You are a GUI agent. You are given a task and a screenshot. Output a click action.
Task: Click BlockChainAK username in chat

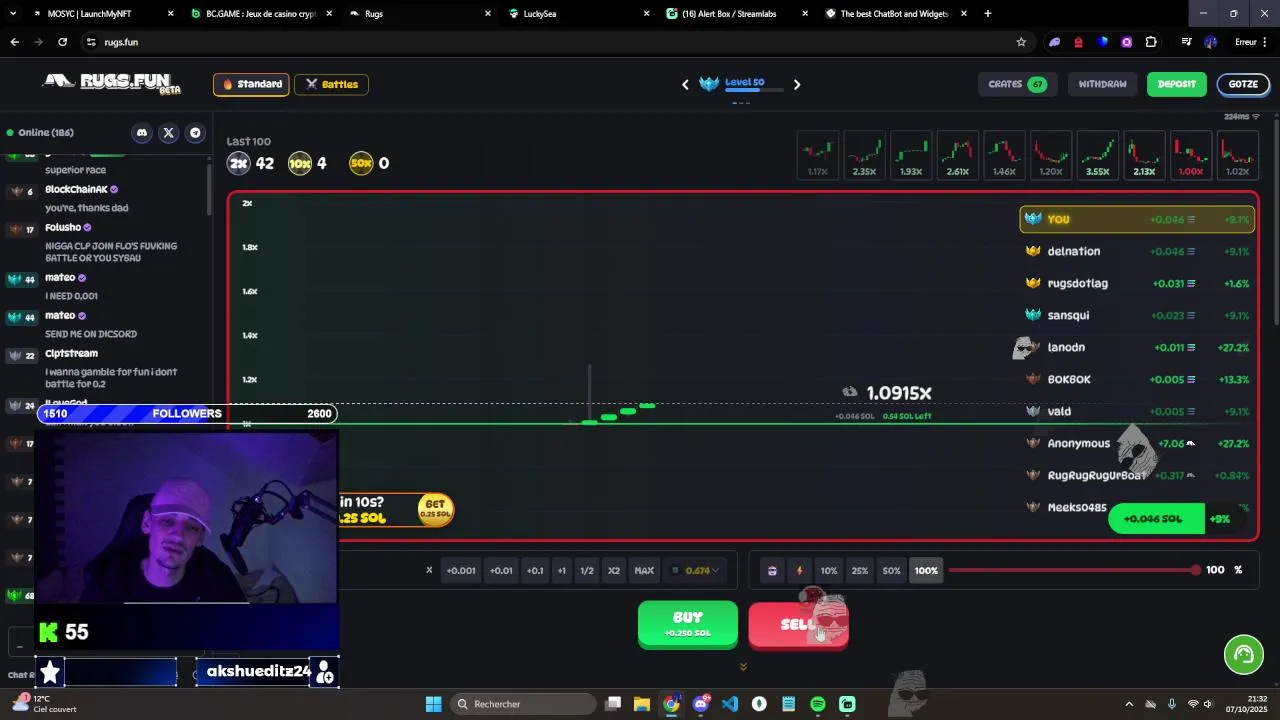(76, 189)
